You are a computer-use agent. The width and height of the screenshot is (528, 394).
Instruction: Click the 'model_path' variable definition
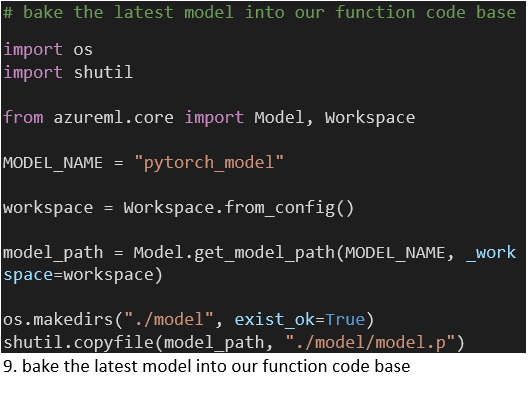tap(53, 253)
